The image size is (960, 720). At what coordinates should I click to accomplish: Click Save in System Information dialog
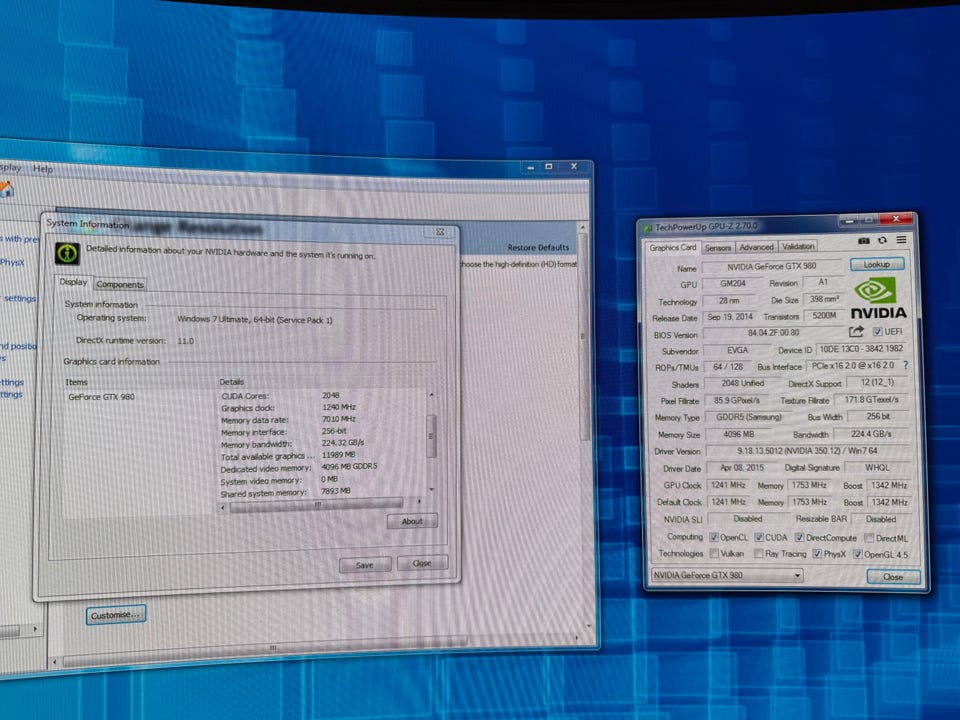pos(365,565)
